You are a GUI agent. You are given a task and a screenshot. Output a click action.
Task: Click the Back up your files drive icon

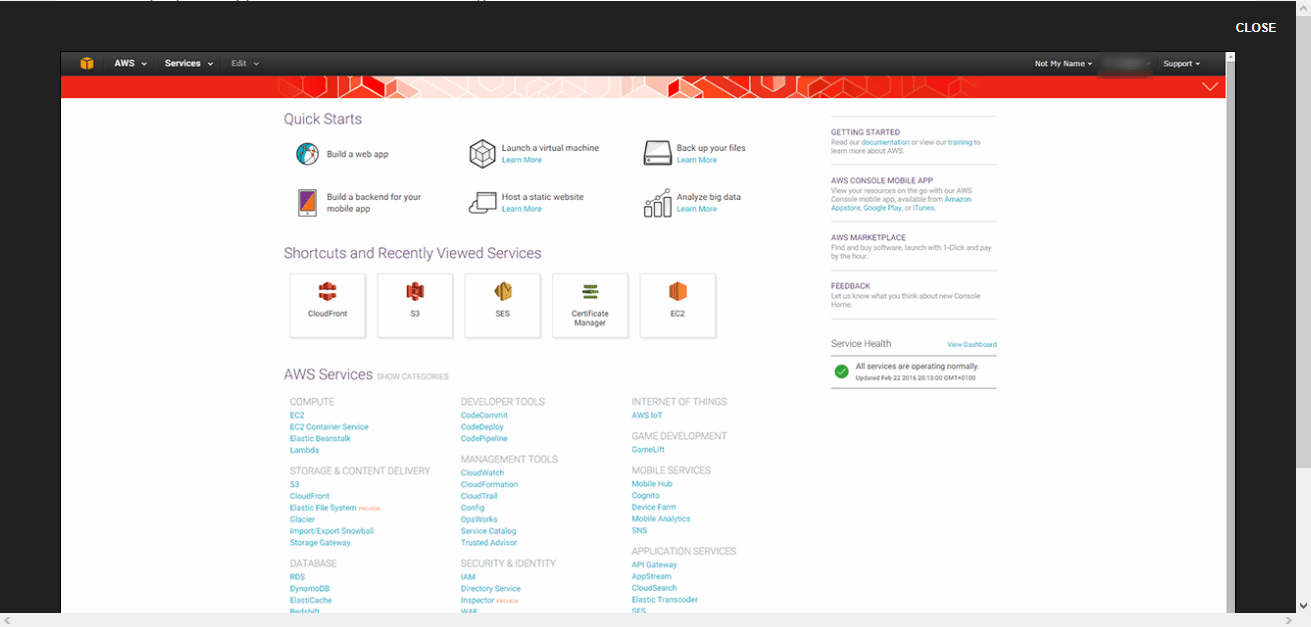(657, 154)
